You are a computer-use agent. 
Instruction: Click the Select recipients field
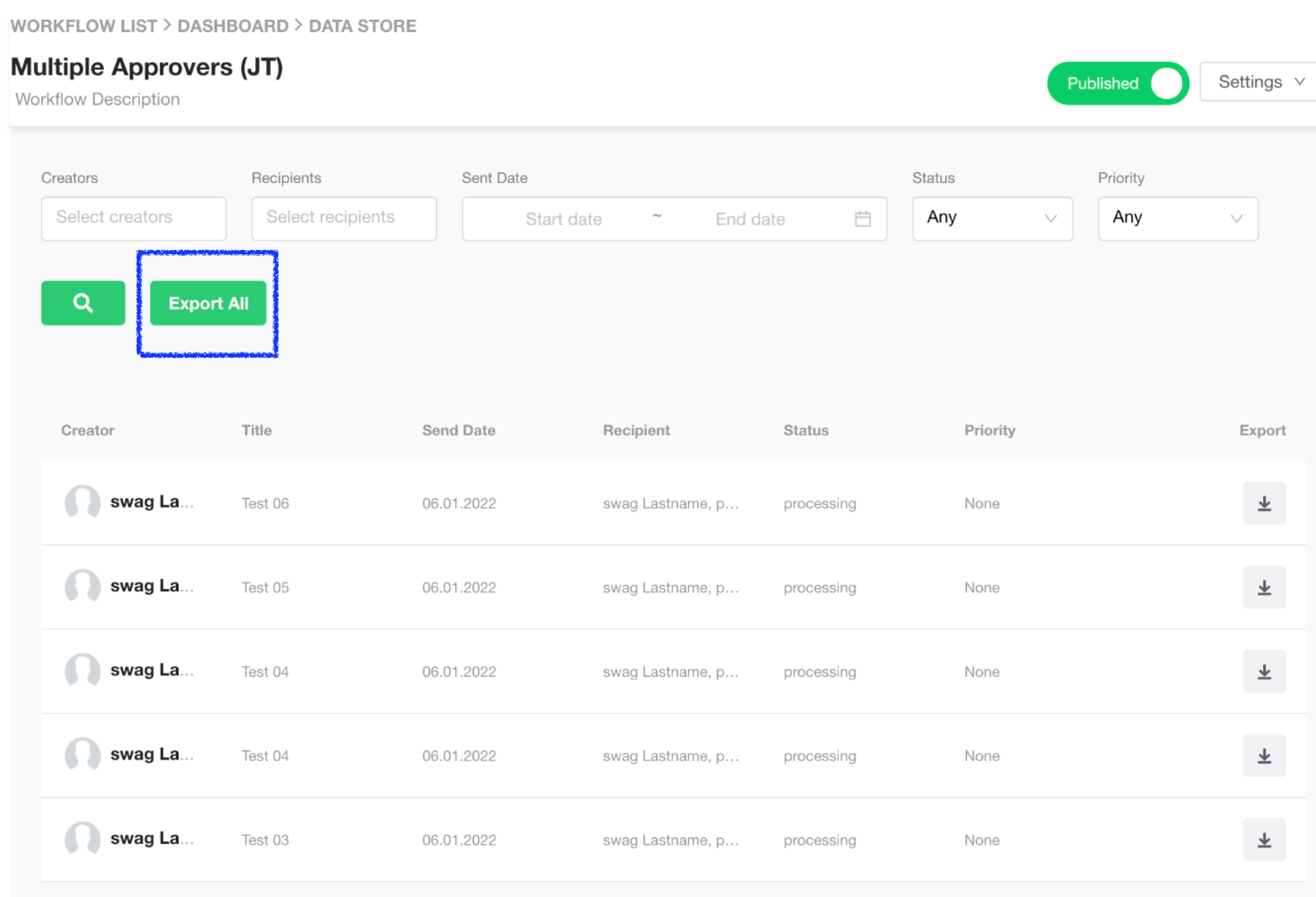pos(344,218)
